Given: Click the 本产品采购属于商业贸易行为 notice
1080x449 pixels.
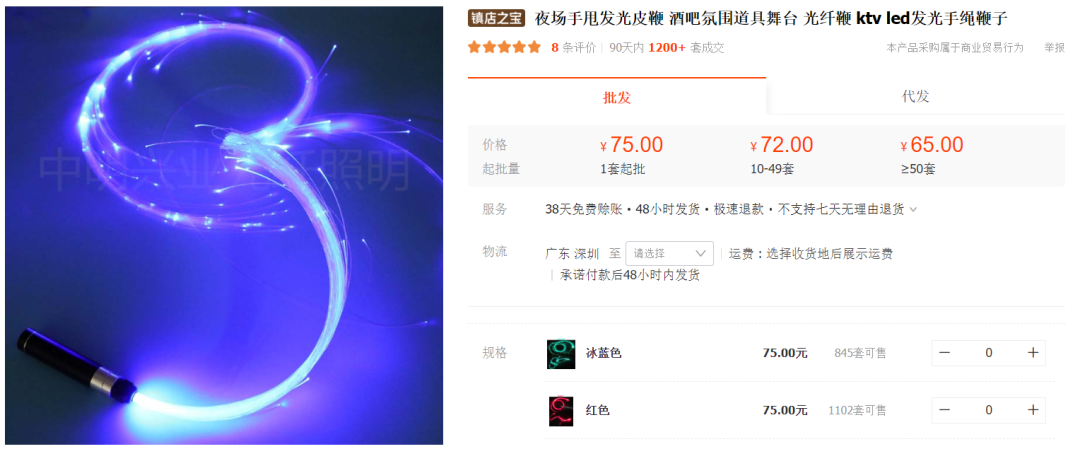Looking at the screenshot, I should pyautogui.click(x=955, y=48).
